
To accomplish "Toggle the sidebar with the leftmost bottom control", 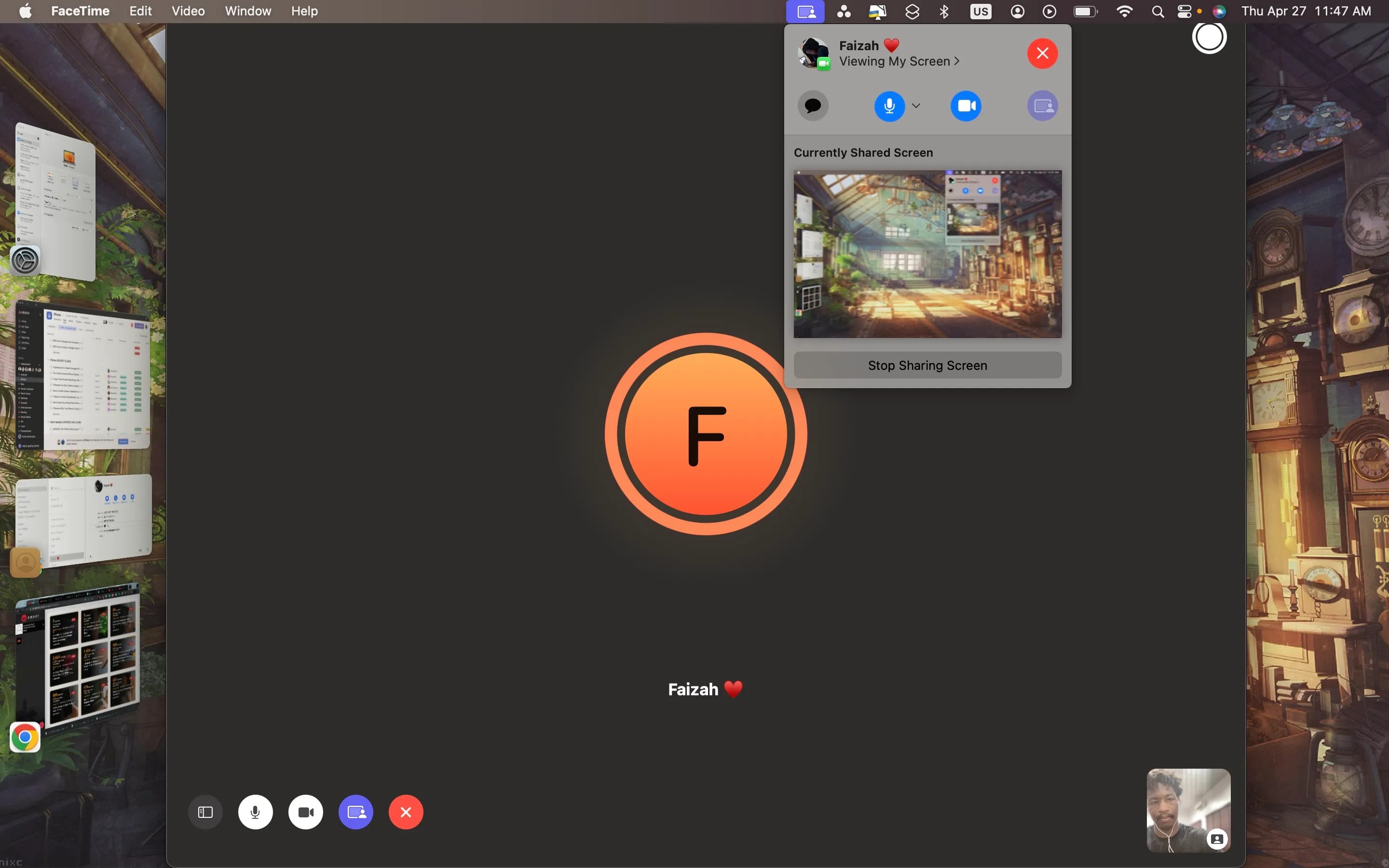I will coord(205,812).
